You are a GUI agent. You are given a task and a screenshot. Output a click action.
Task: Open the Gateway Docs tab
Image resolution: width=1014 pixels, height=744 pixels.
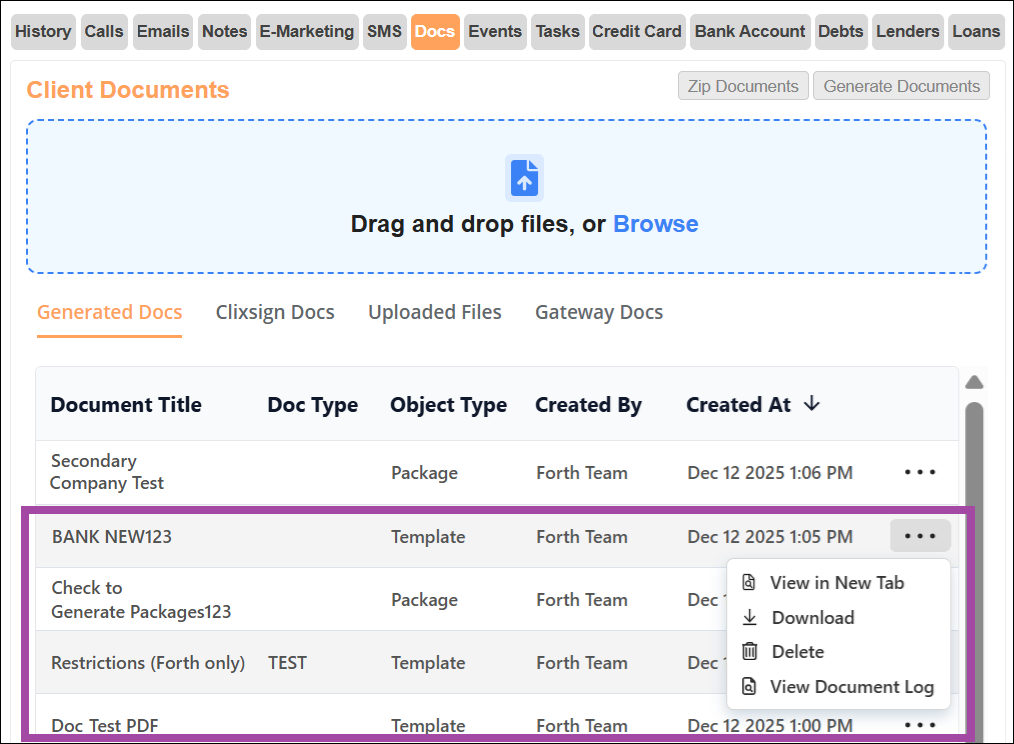tap(598, 312)
